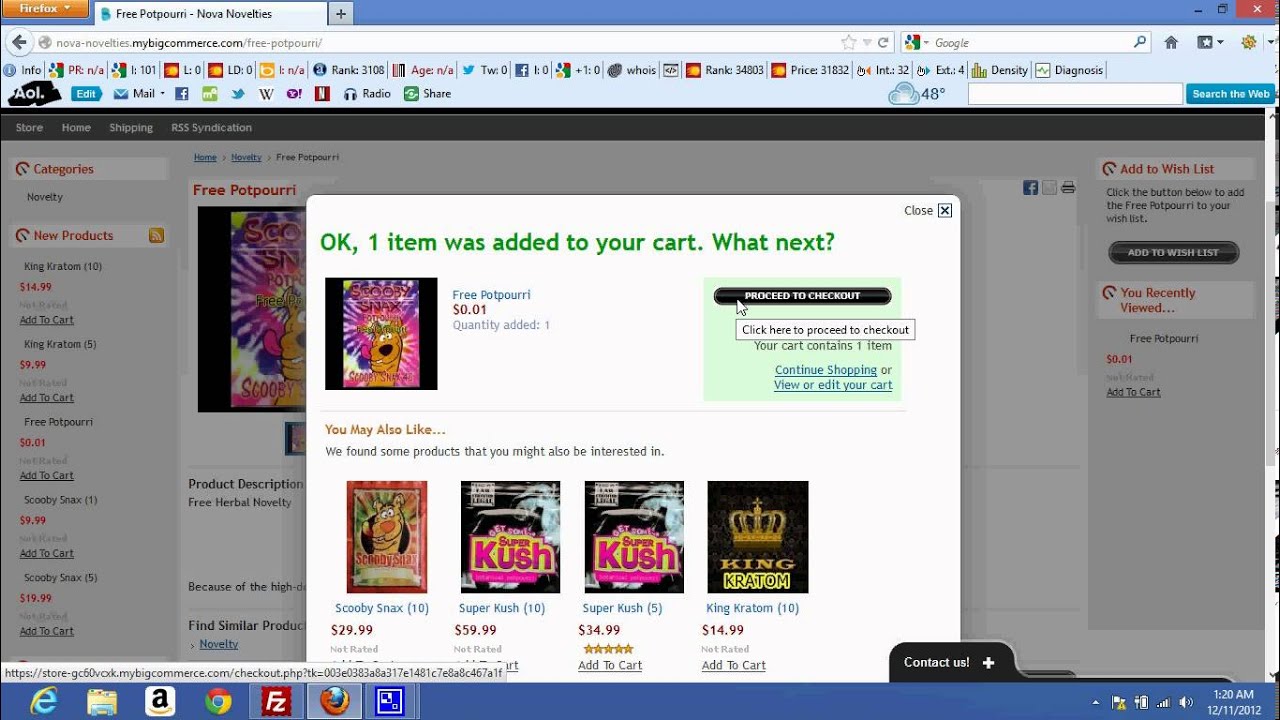The image size is (1280, 720).
Task: View page source icon in SEO toolbar
Action: pos(670,70)
